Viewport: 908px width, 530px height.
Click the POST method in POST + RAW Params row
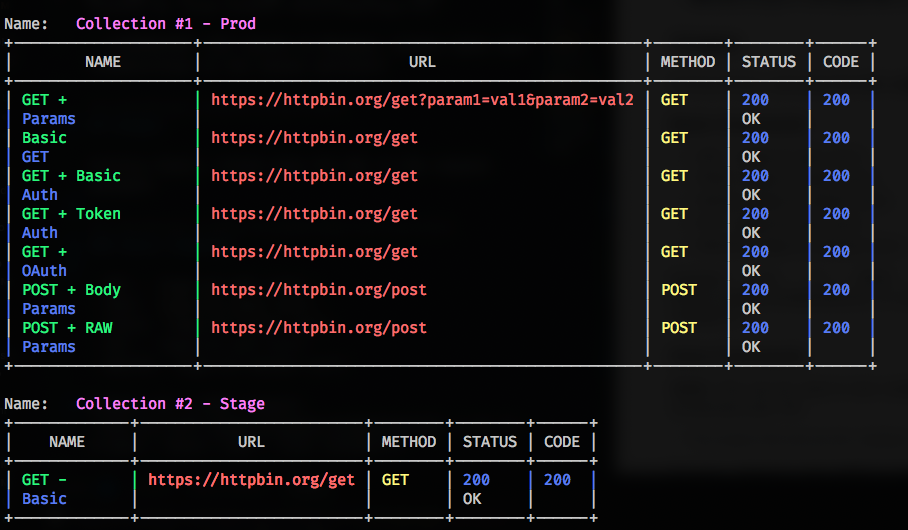click(679, 328)
